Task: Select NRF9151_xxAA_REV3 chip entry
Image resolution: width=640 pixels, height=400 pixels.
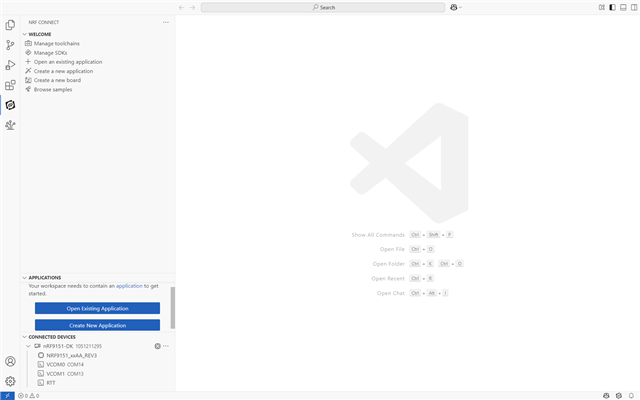Action: coord(72,356)
